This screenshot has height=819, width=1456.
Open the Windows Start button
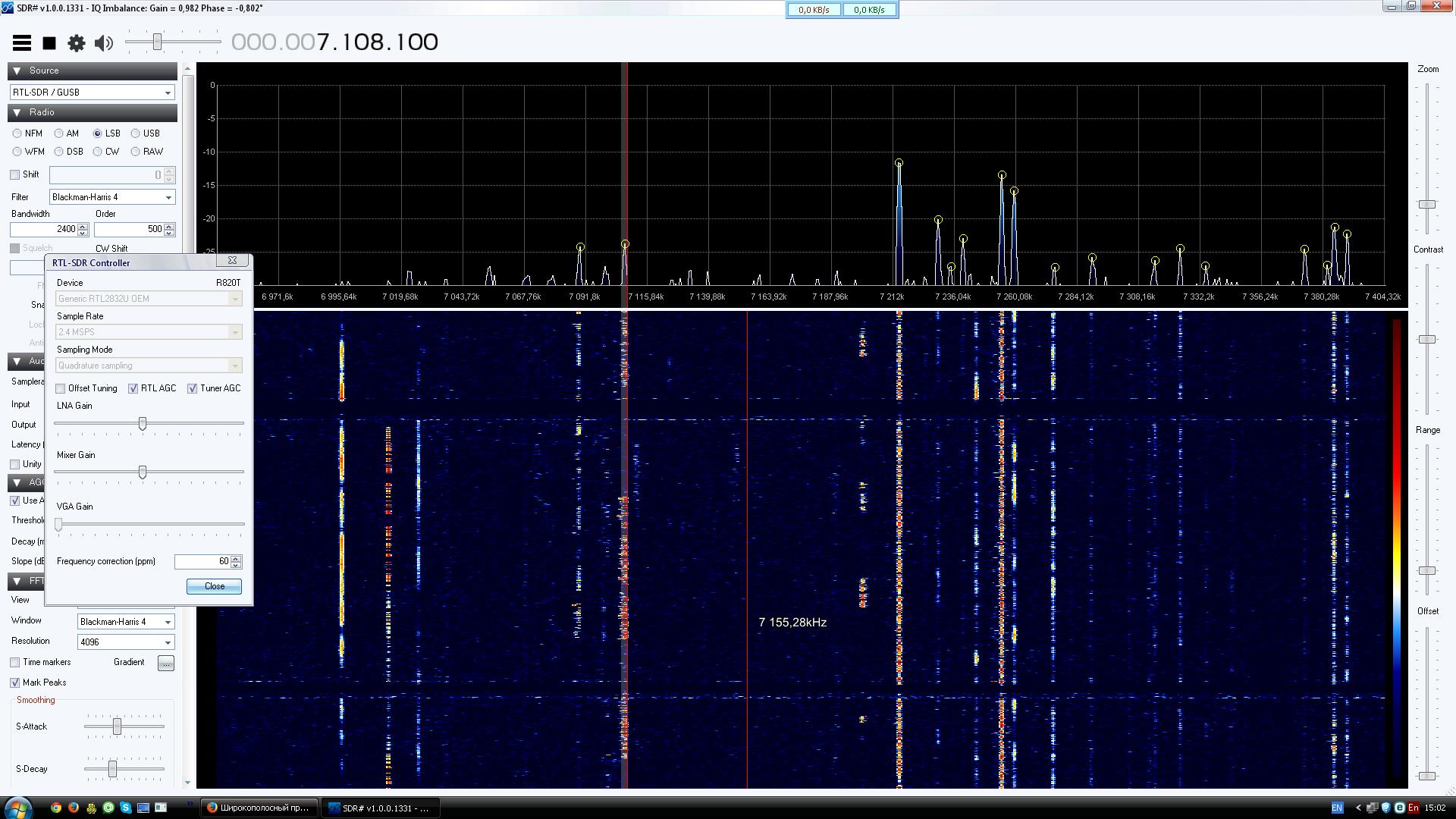coord(17,808)
